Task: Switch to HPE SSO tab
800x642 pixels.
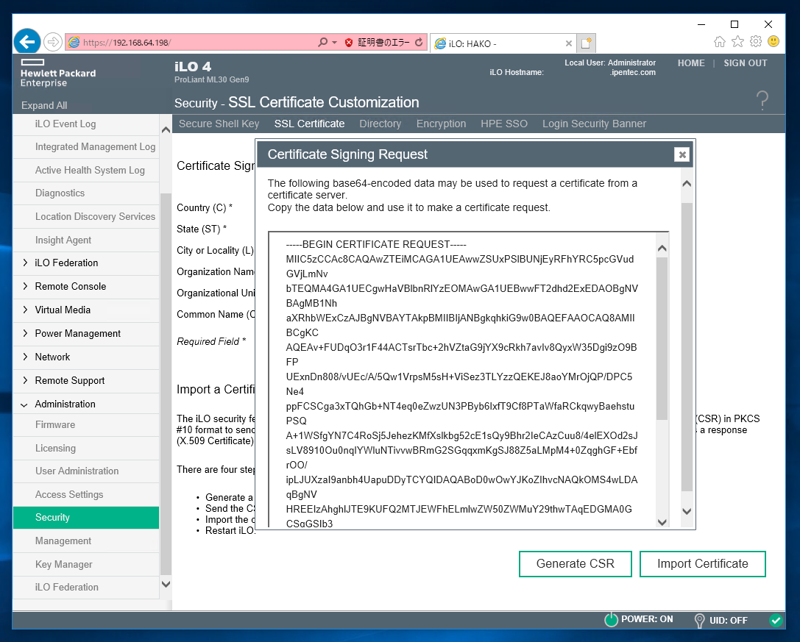Action: click(504, 124)
